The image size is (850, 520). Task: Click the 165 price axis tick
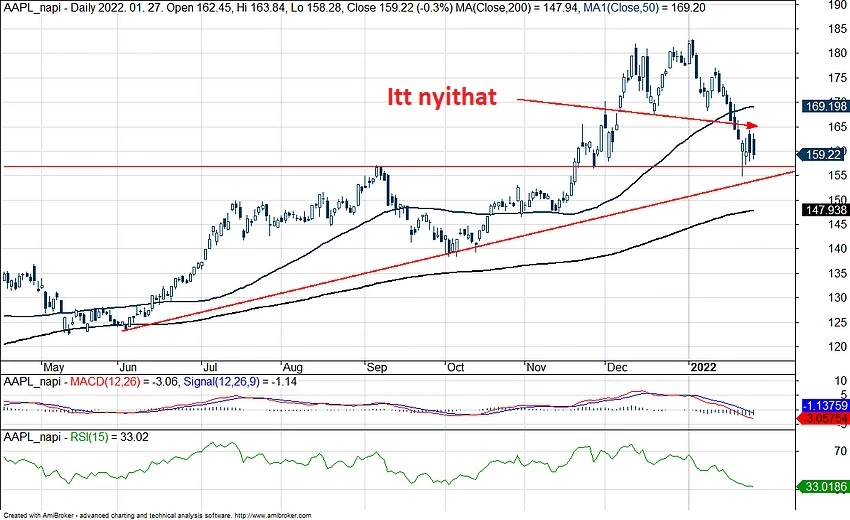pyautogui.click(x=838, y=126)
